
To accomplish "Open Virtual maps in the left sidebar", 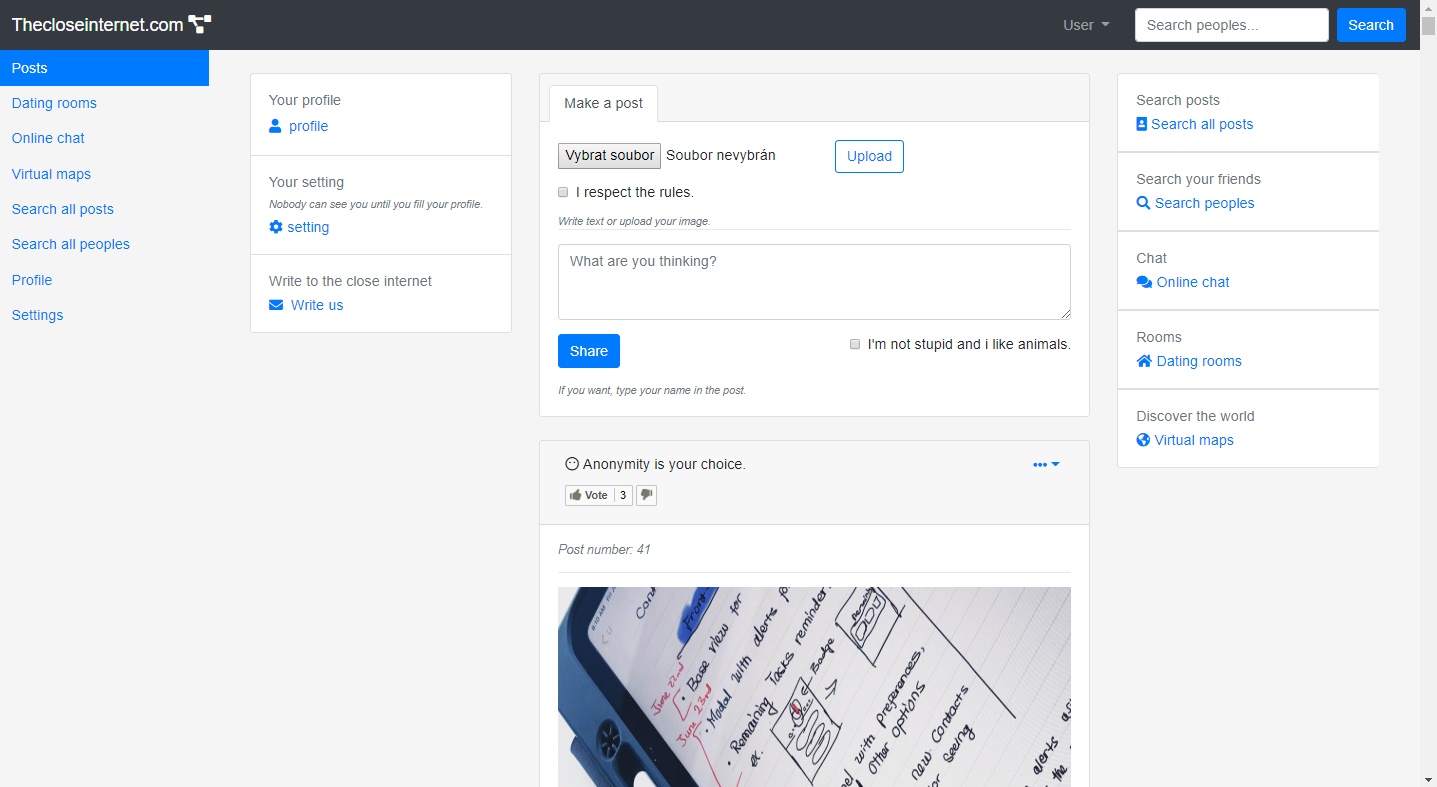I will point(51,174).
